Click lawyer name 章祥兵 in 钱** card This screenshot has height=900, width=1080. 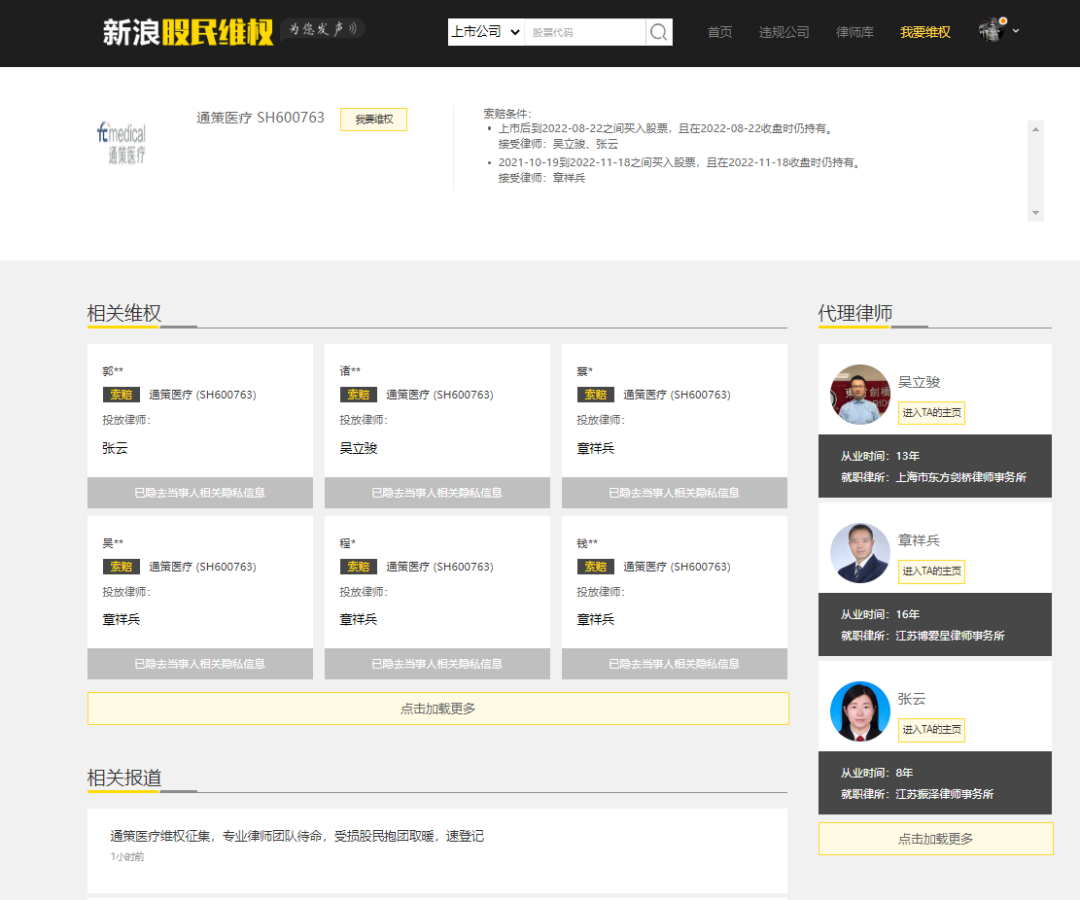click(595, 620)
